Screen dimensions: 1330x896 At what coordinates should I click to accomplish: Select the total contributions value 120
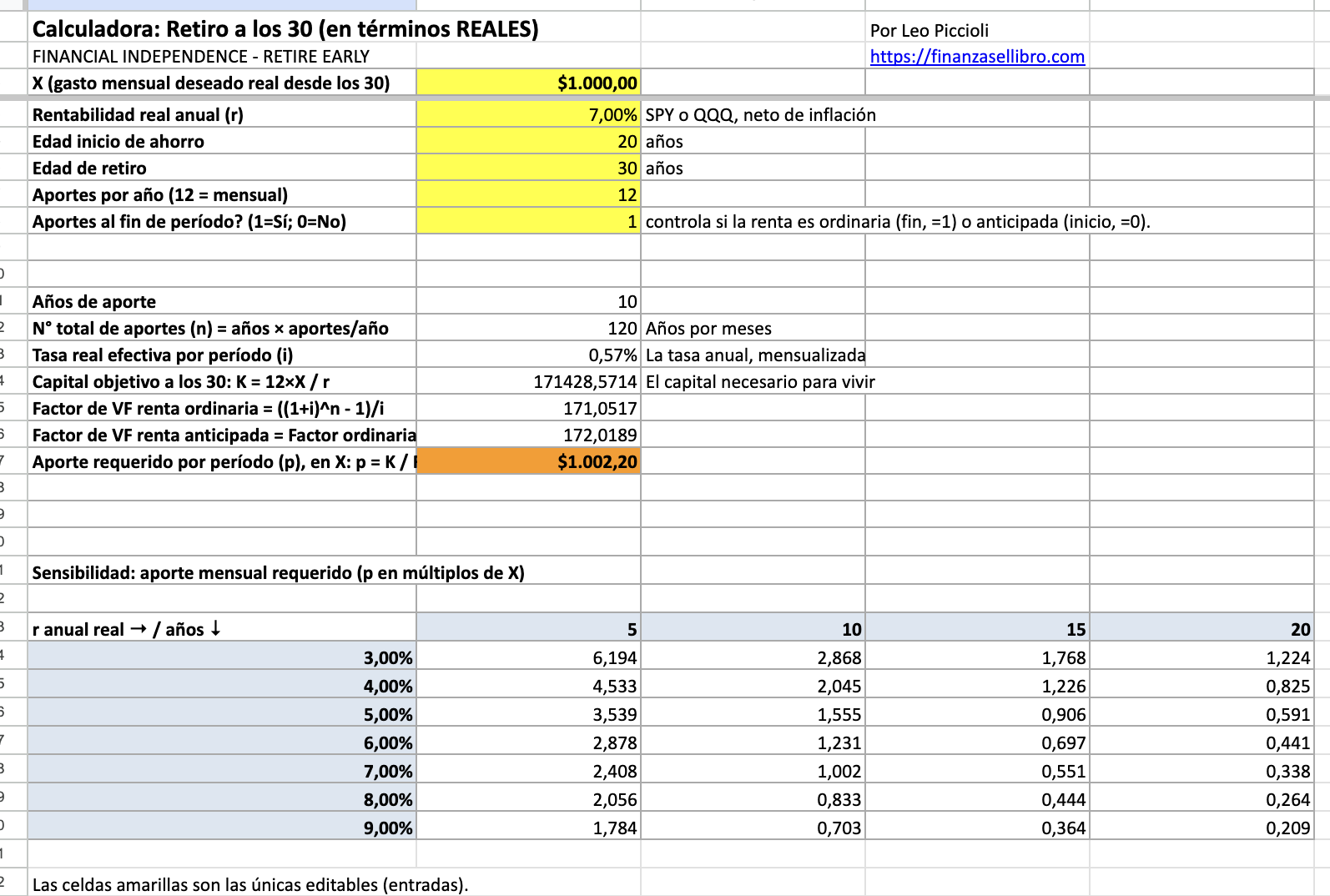[528, 328]
